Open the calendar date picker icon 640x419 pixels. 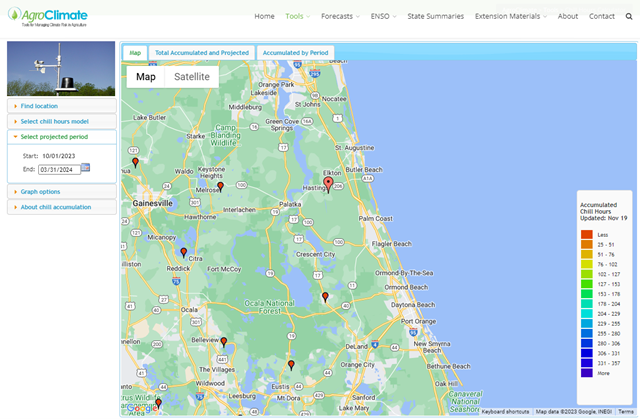86,168
